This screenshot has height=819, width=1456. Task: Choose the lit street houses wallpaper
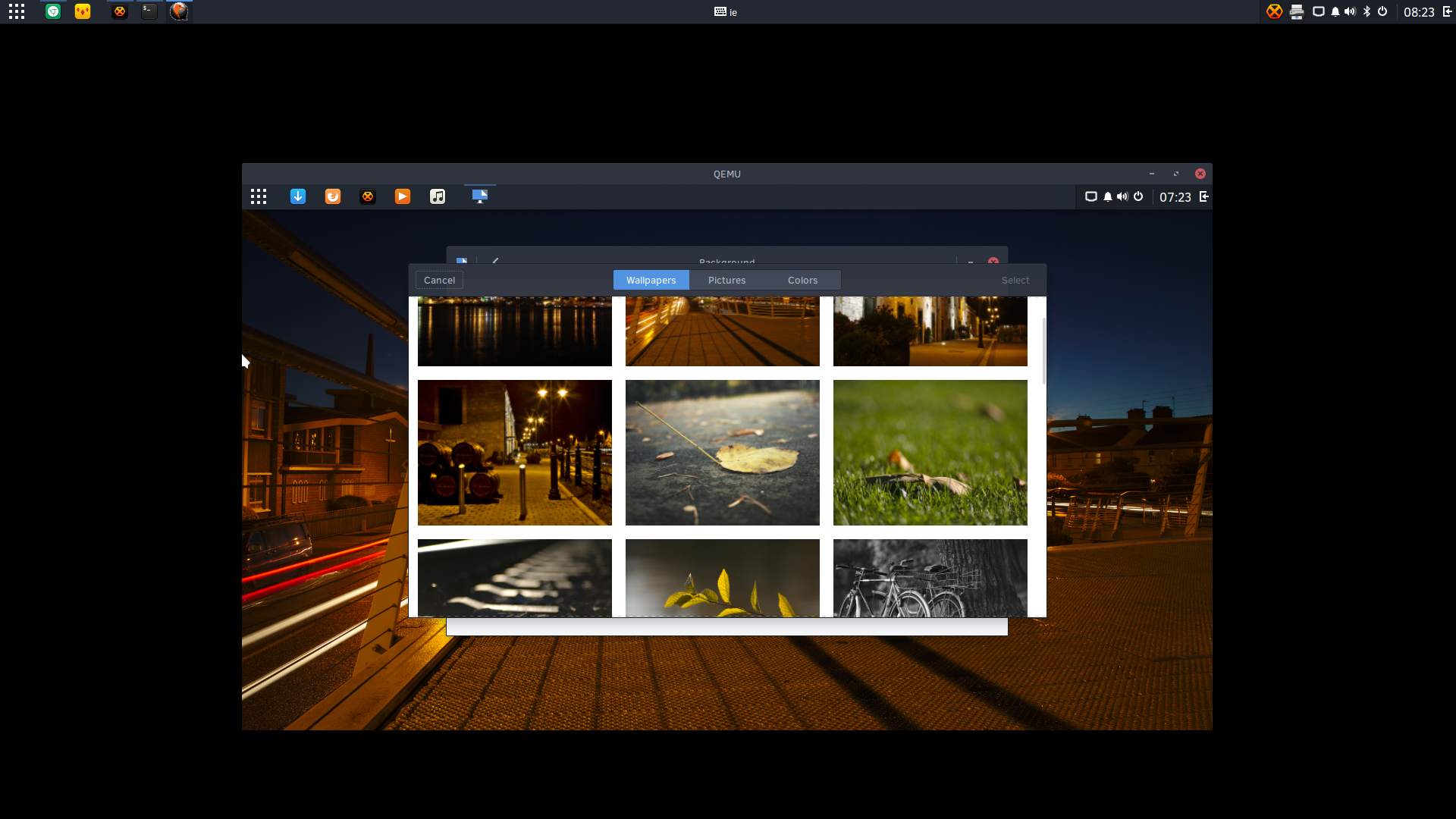[x=930, y=331]
